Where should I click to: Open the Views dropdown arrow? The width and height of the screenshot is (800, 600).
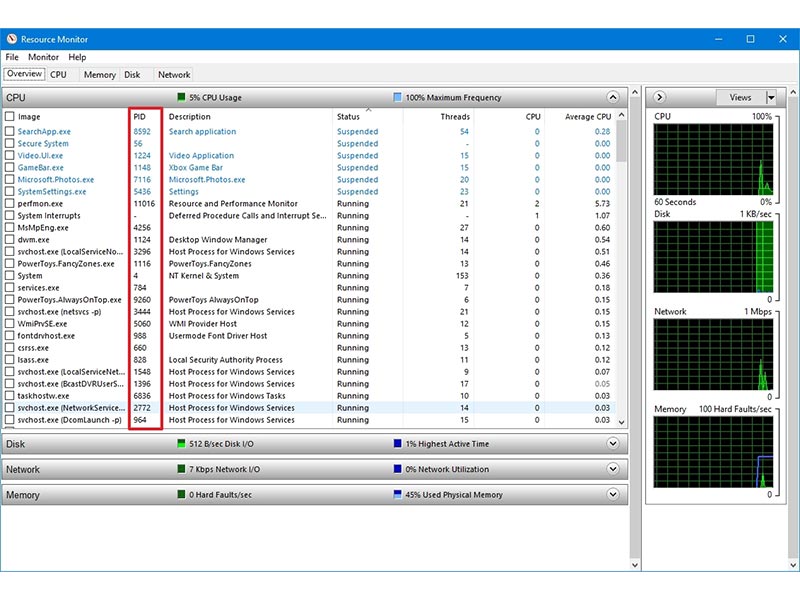pyautogui.click(x=771, y=97)
